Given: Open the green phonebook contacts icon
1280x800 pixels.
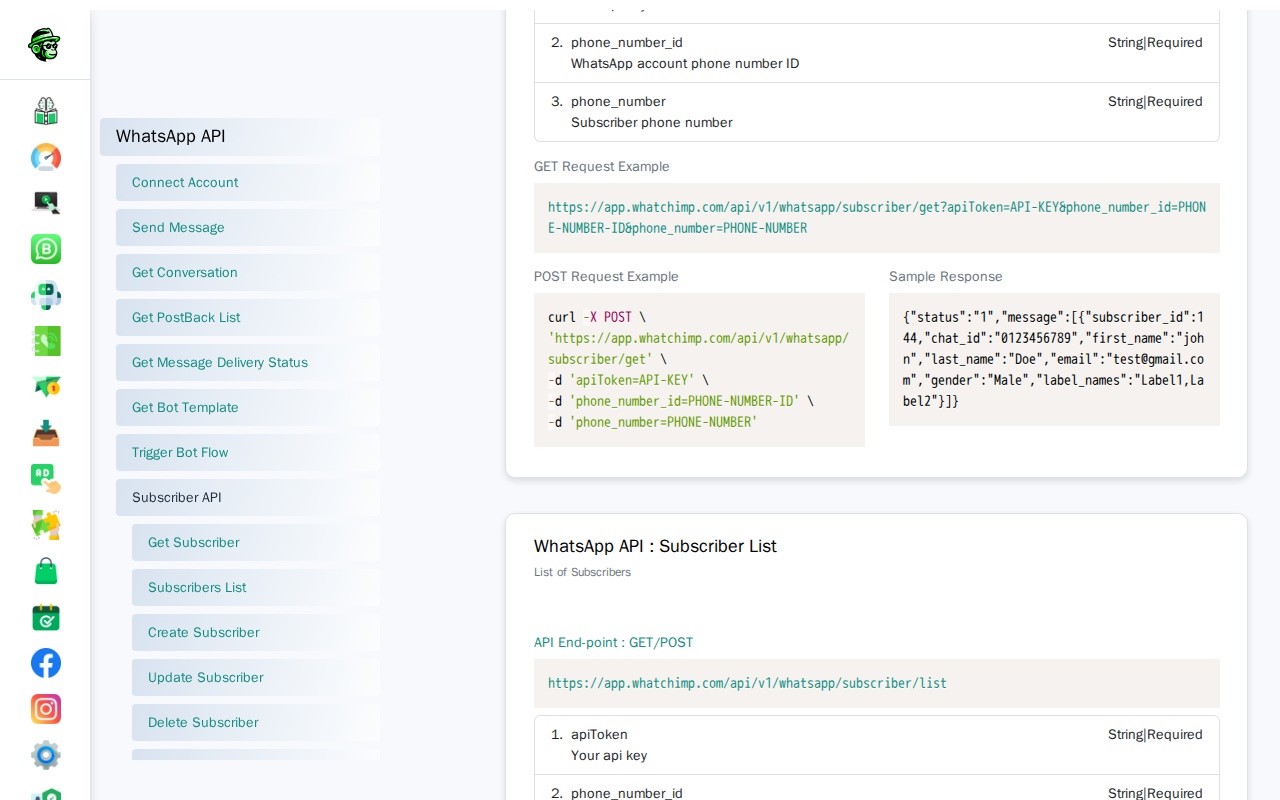Looking at the screenshot, I should (46, 341).
